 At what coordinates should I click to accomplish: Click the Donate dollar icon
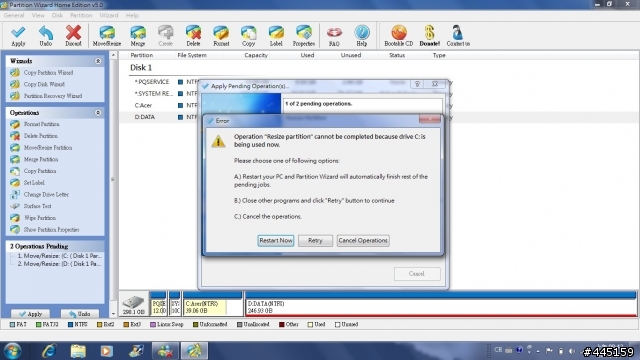pyautogui.click(x=429, y=36)
